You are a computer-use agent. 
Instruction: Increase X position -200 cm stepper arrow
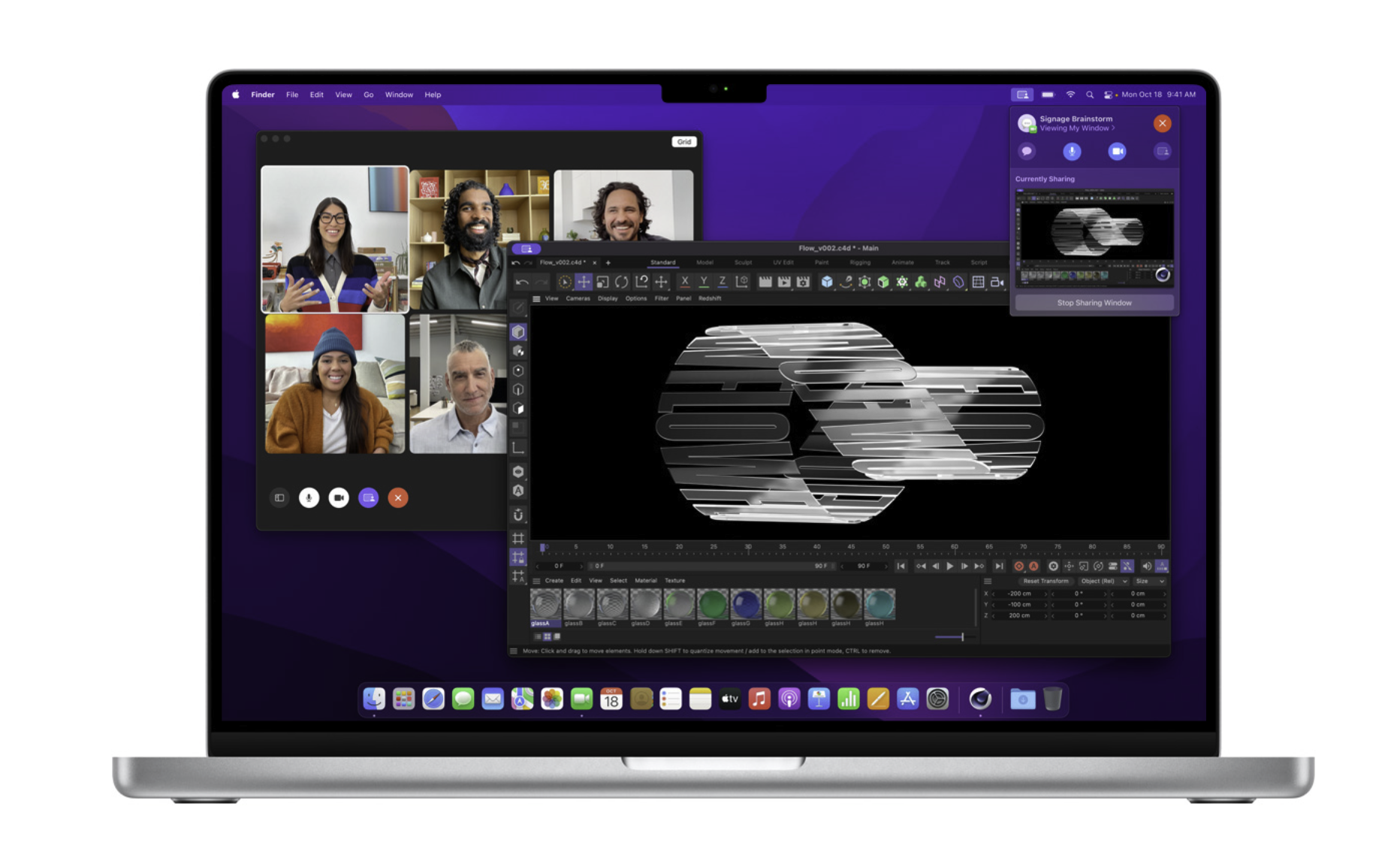pos(1045,594)
